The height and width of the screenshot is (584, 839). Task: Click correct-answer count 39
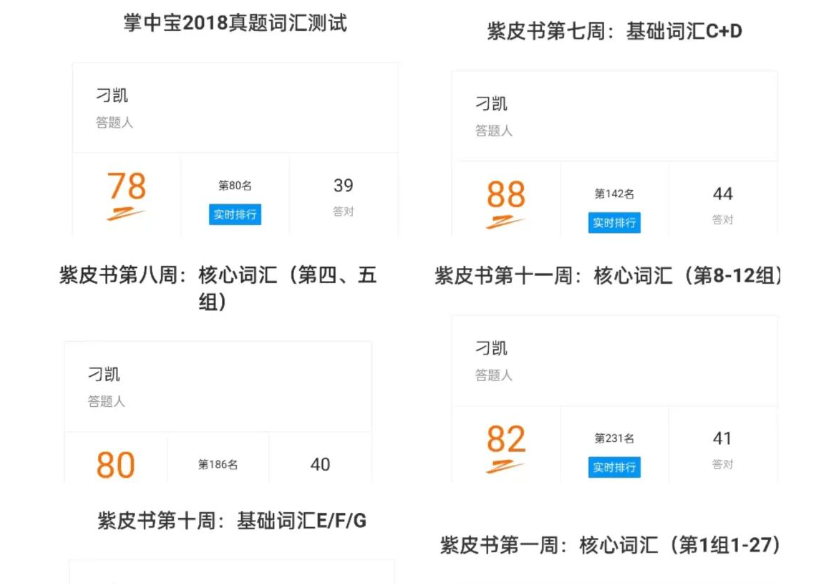click(x=343, y=186)
